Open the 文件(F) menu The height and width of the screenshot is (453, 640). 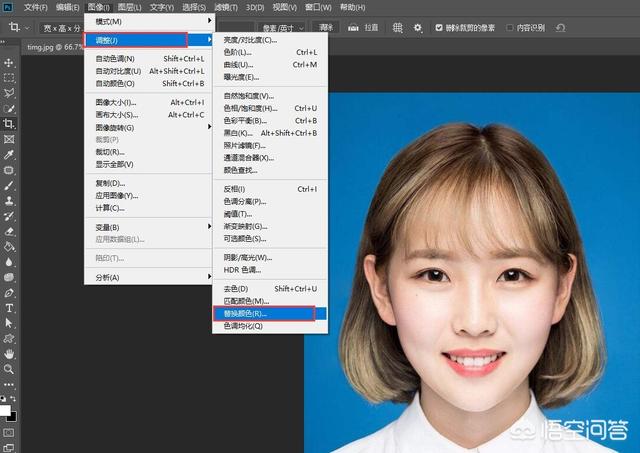pyautogui.click(x=36, y=7)
